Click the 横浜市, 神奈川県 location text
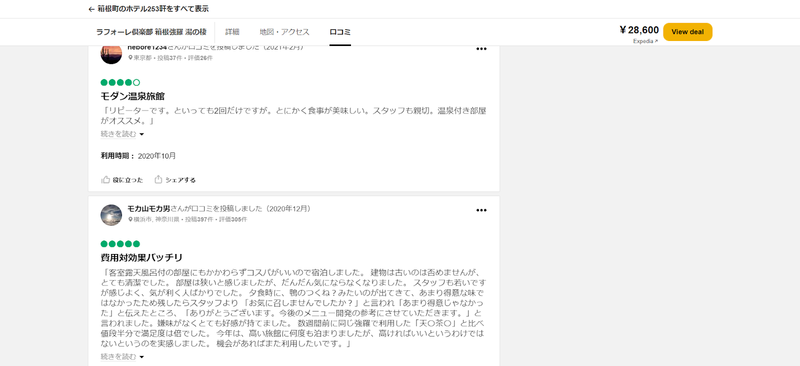This screenshot has width=800, height=366. pos(154,219)
